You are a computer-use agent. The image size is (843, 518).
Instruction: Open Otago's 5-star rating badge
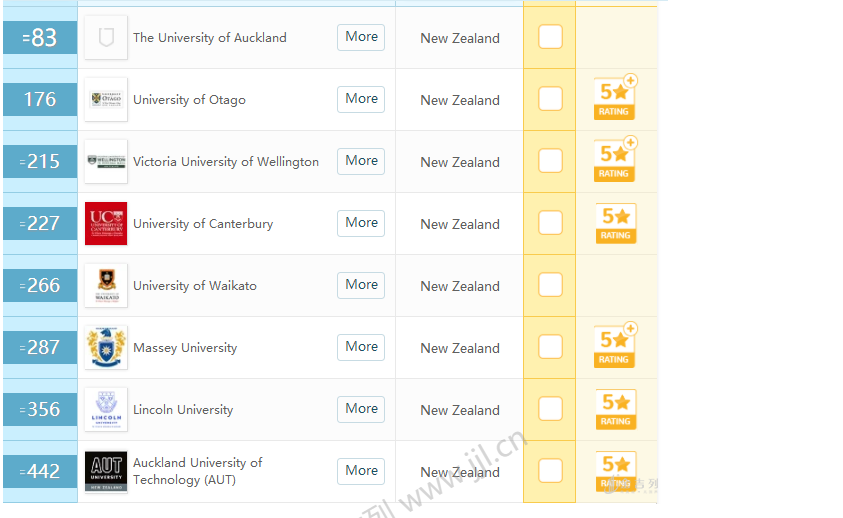[x=615, y=98]
